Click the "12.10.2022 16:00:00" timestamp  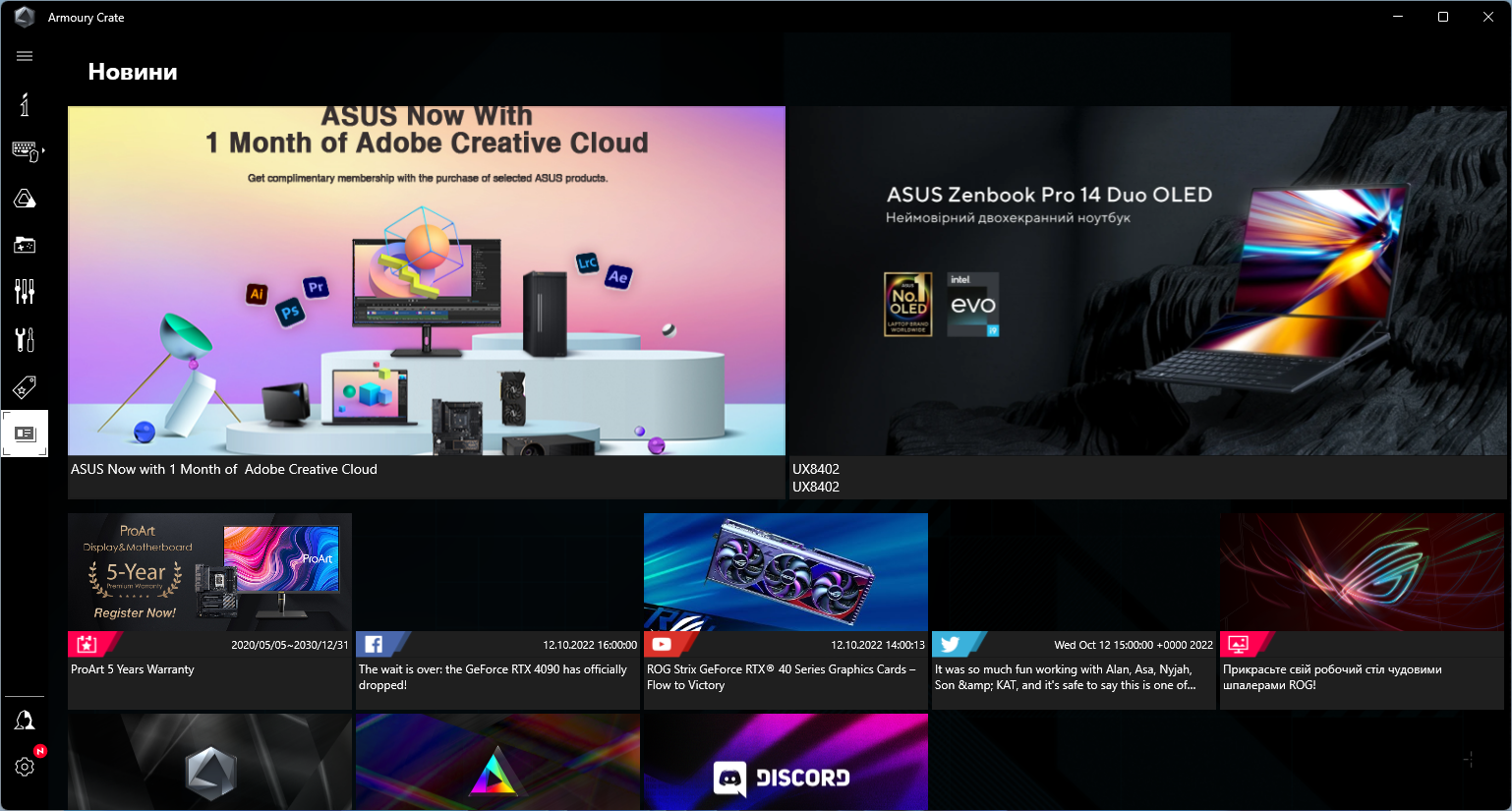590,645
